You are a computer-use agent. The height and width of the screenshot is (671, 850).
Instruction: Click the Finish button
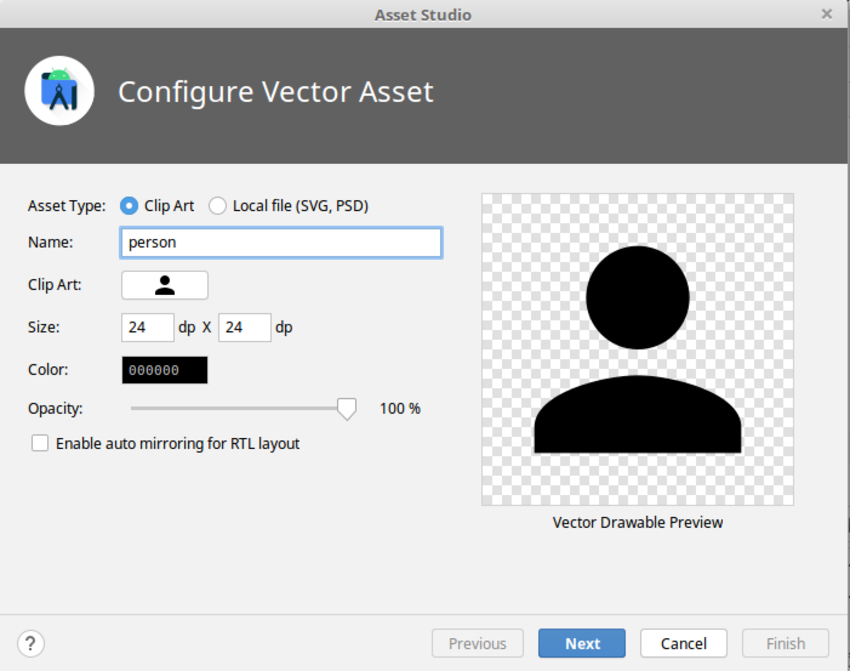[785, 643]
